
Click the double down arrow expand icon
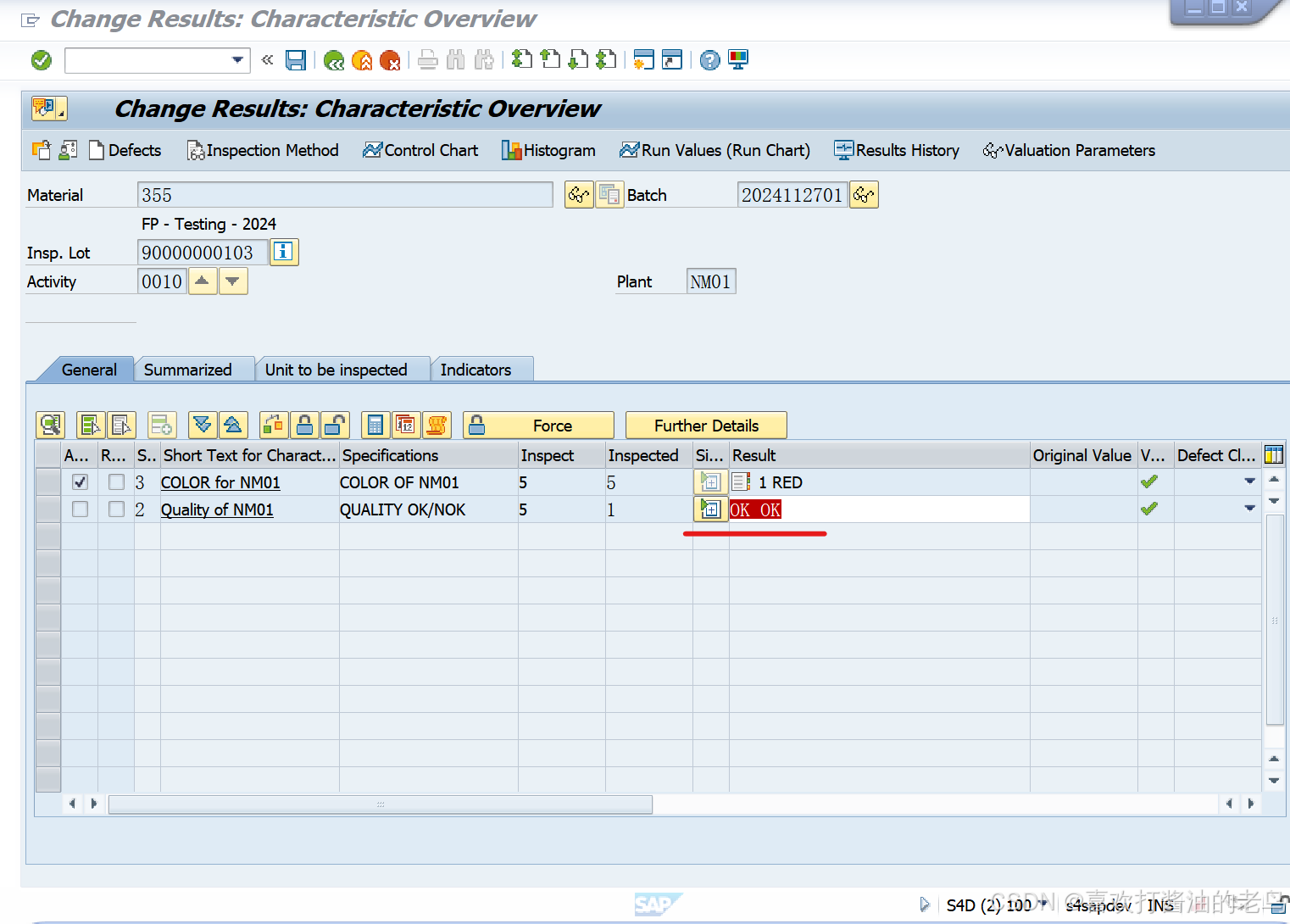tap(203, 425)
